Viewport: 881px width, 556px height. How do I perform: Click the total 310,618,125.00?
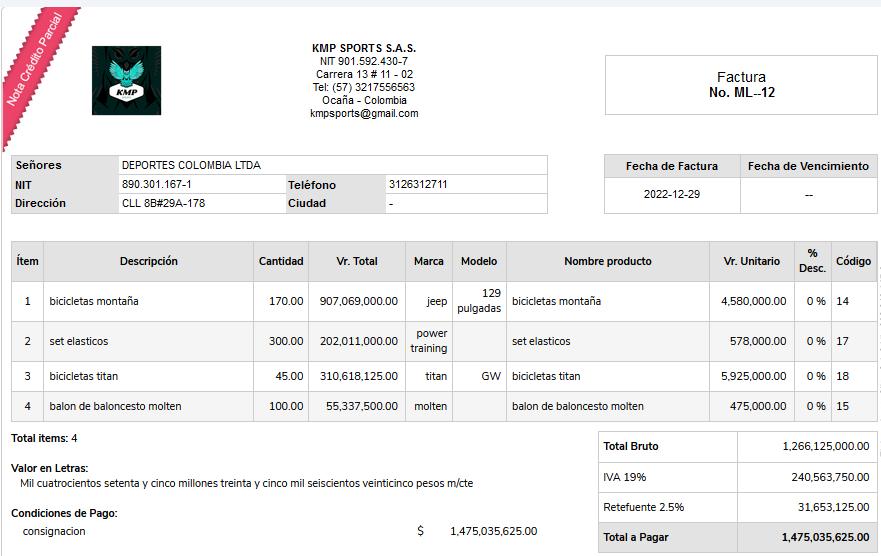click(358, 376)
